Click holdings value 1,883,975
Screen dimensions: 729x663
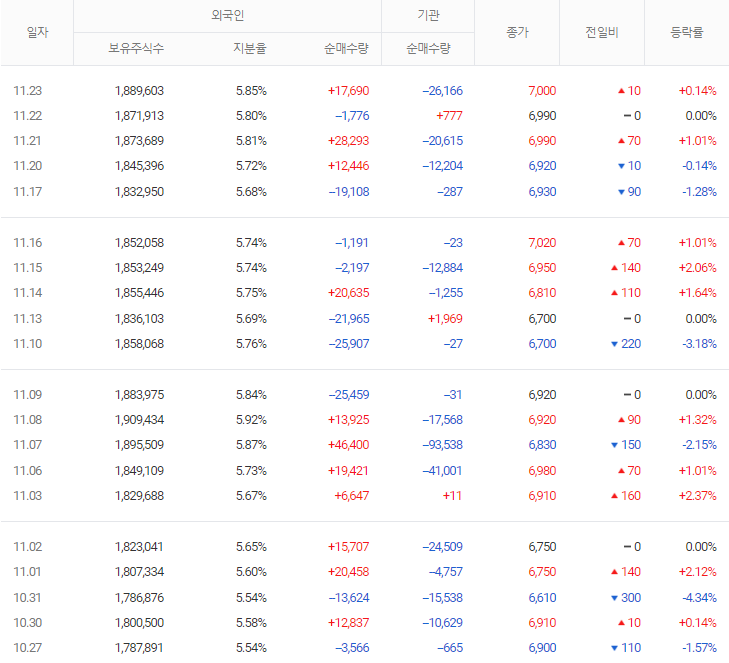[x=139, y=395]
